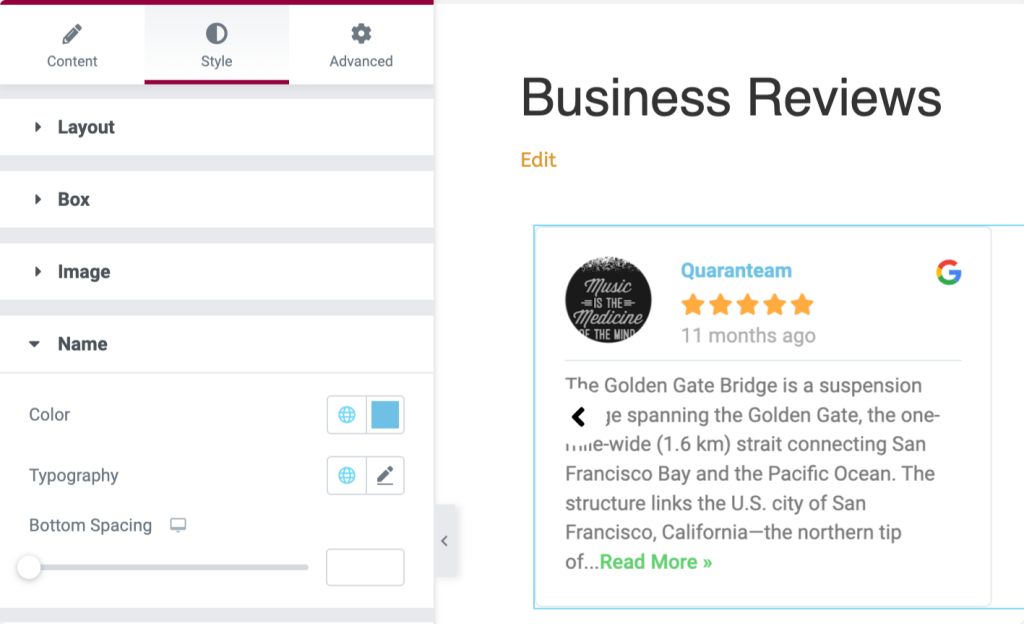Open the Typography edit pencil icon
Image resolution: width=1024 pixels, height=624 pixels.
pos(385,476)
